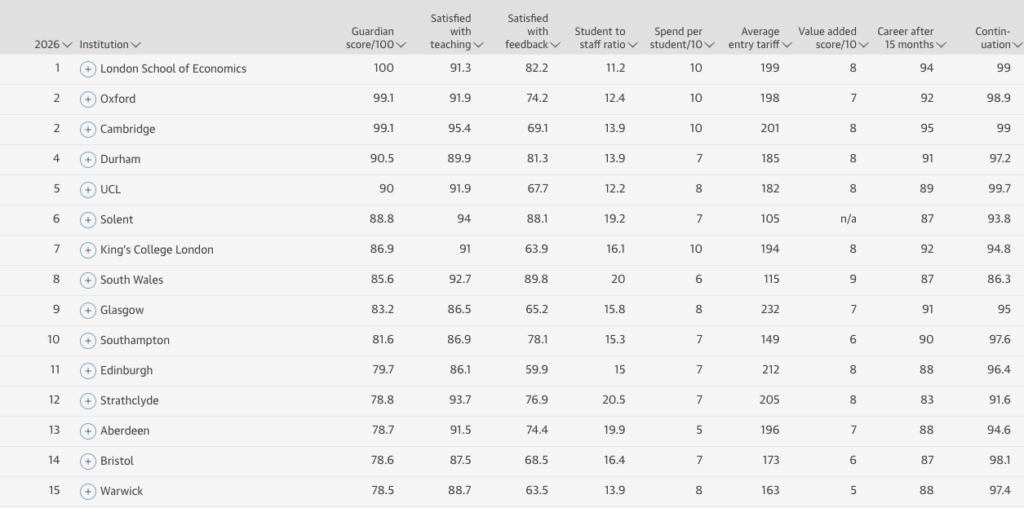Viewport: 1024px width, 508px height.
Task: Toggle plus icon for King's College London
Action: pos(88,250)
